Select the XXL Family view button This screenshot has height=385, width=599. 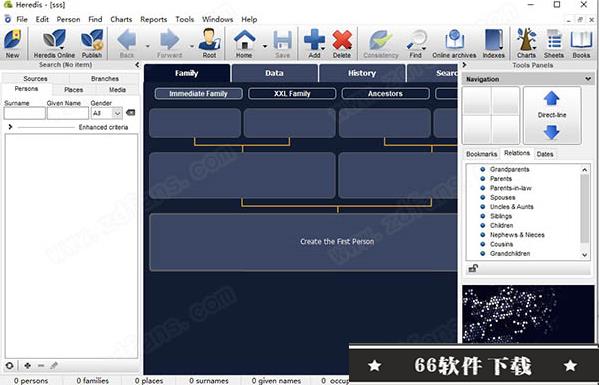click(x=292, y=94)
